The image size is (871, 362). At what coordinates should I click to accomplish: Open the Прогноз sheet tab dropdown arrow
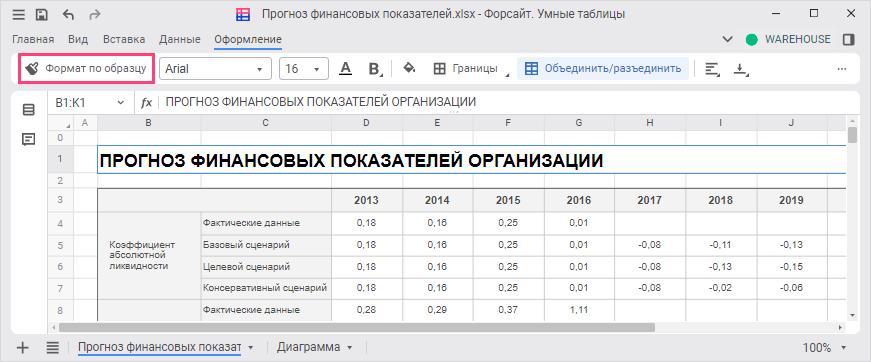(x=251, y=348)
